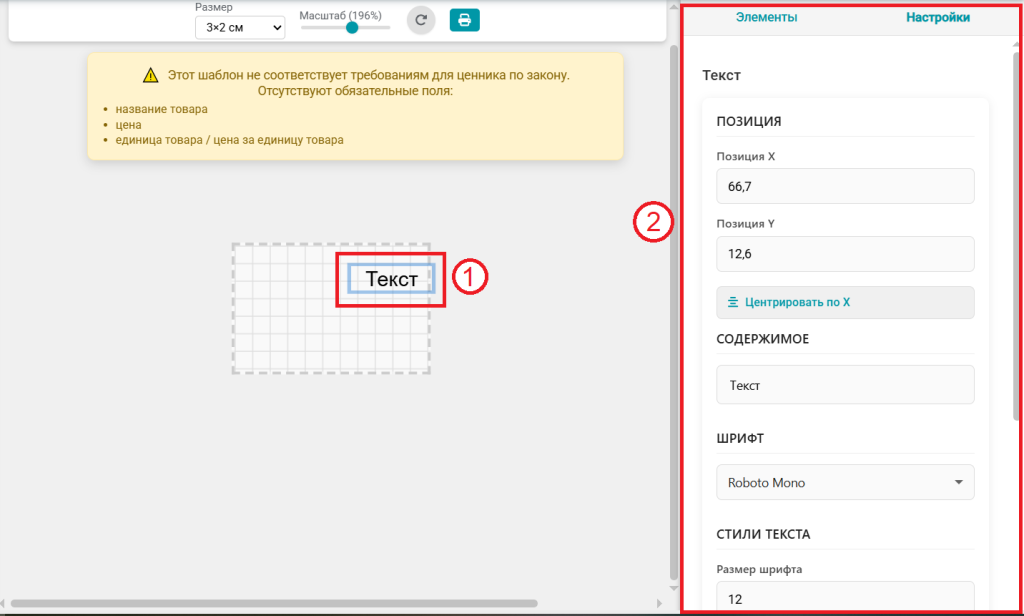Click the refresh icon next to the zoom slider
Screen dimensions: 1024x616
pyautogui.click(x=421, y=20)
